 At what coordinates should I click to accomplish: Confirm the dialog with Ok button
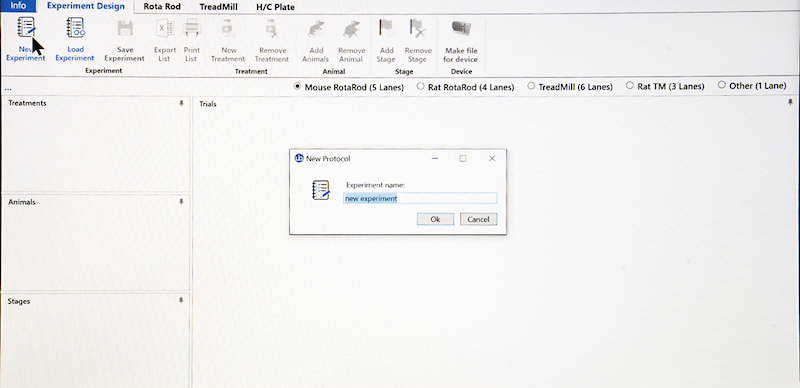435,219
